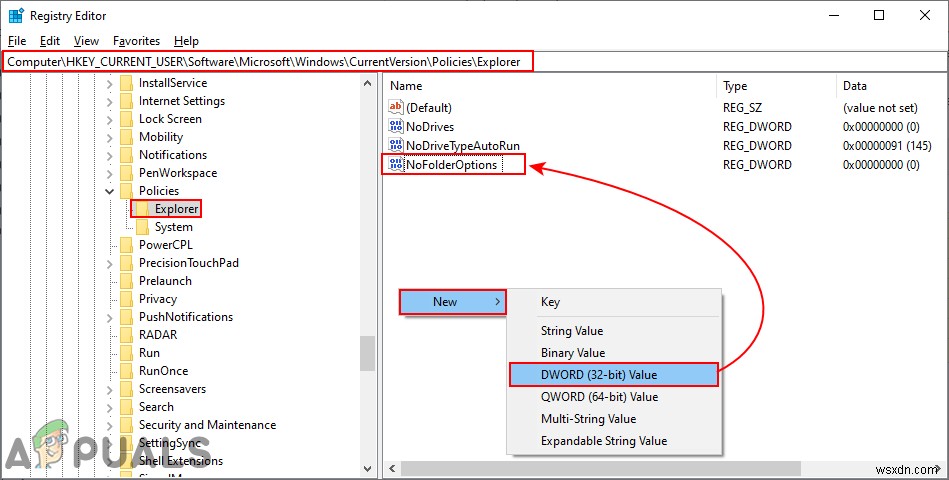
Task: Click the Registry Editor app icon in title bar
Action: point(15,16)
